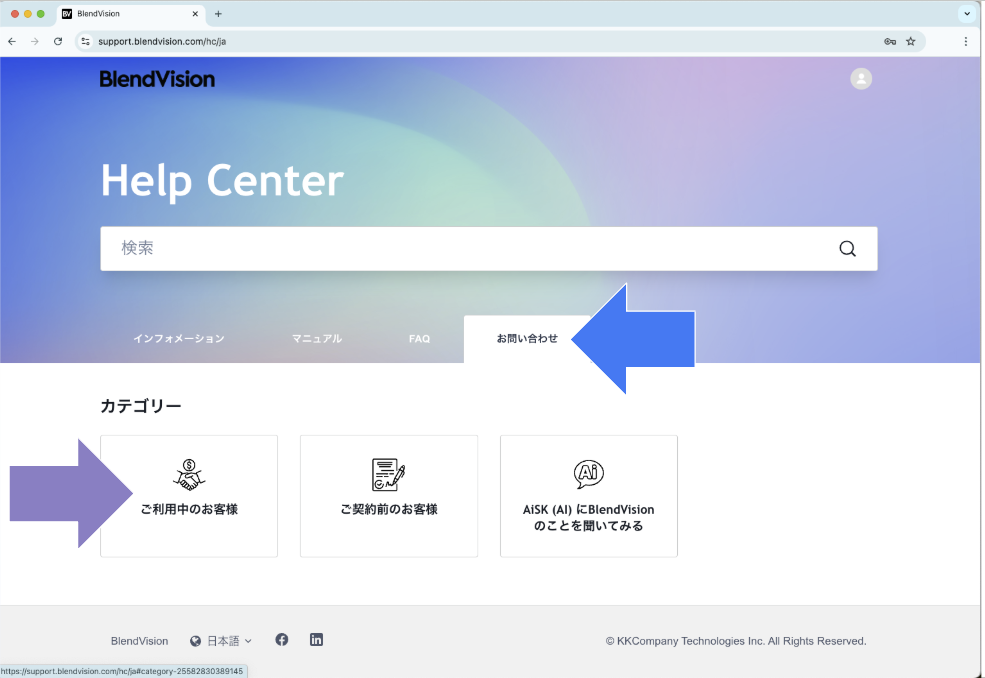Viewport: 985px width, 678px height.
Task: Click into the 検索 search field
Action: (x=489, y=249)
